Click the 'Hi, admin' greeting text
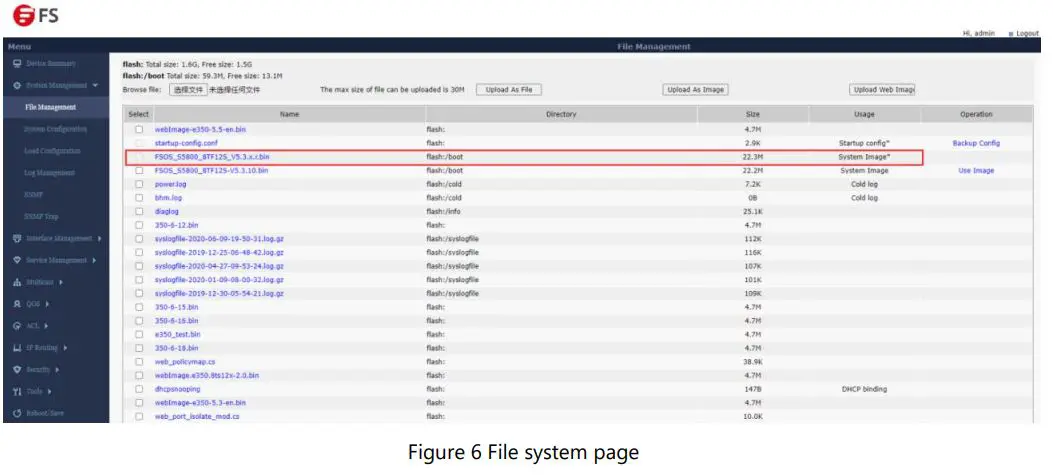 click(x=979, y=34)
